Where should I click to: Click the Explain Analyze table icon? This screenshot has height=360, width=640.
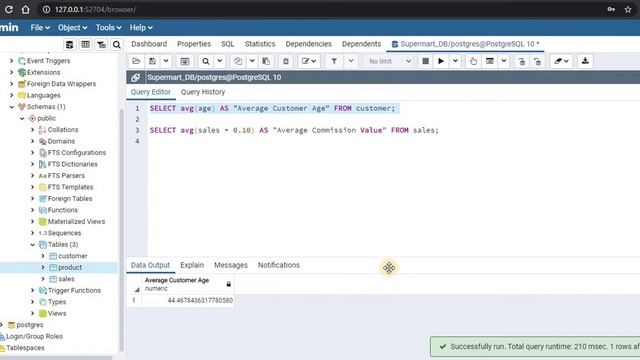pos(490,61)
